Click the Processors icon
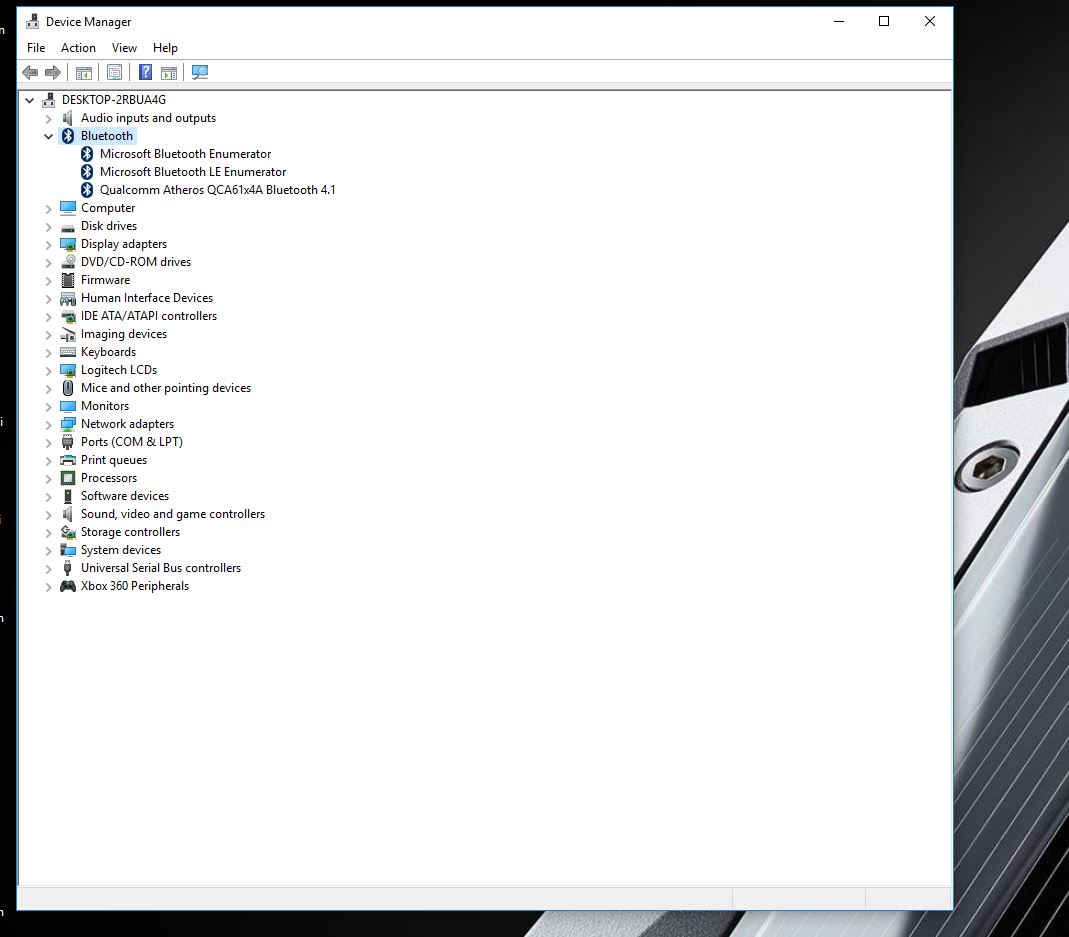1069x937 pixels. 67,478
